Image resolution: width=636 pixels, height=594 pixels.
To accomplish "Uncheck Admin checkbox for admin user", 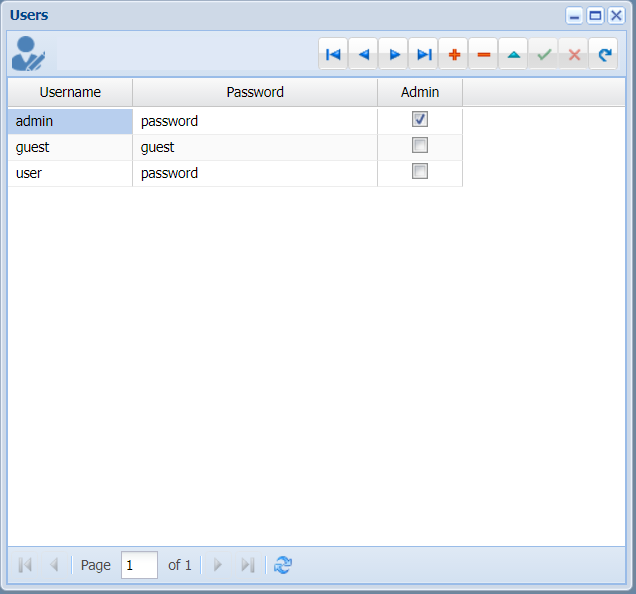I will click(x=420, y=120).
